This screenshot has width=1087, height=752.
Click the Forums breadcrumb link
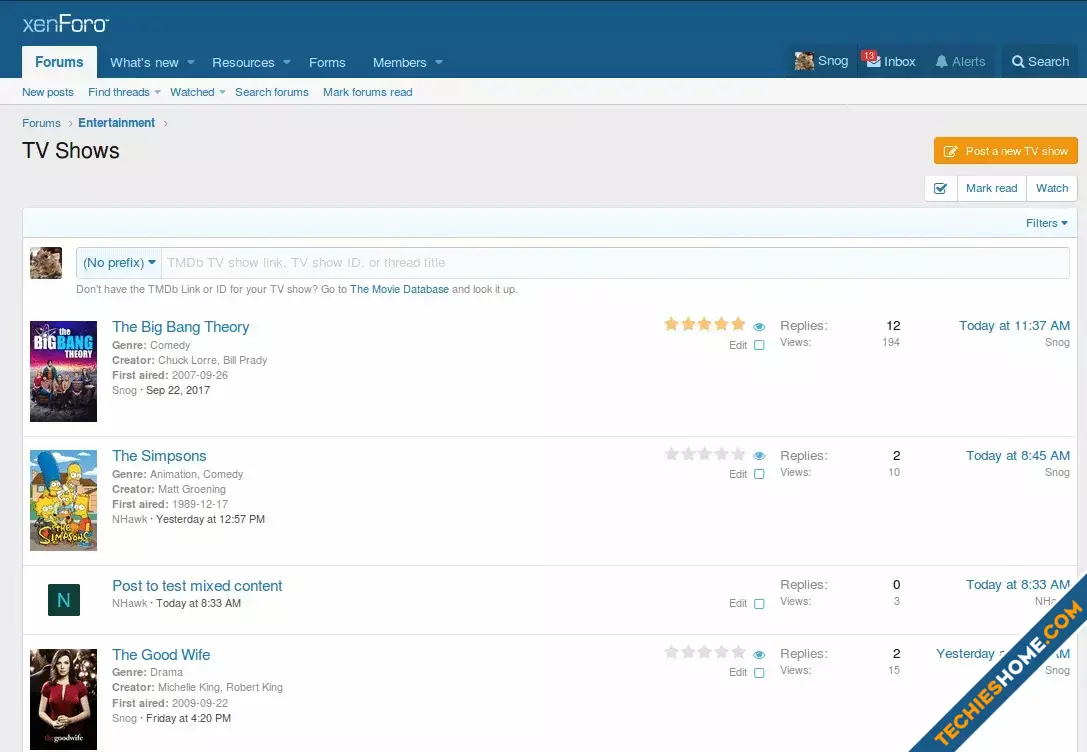tap(42, 123)
